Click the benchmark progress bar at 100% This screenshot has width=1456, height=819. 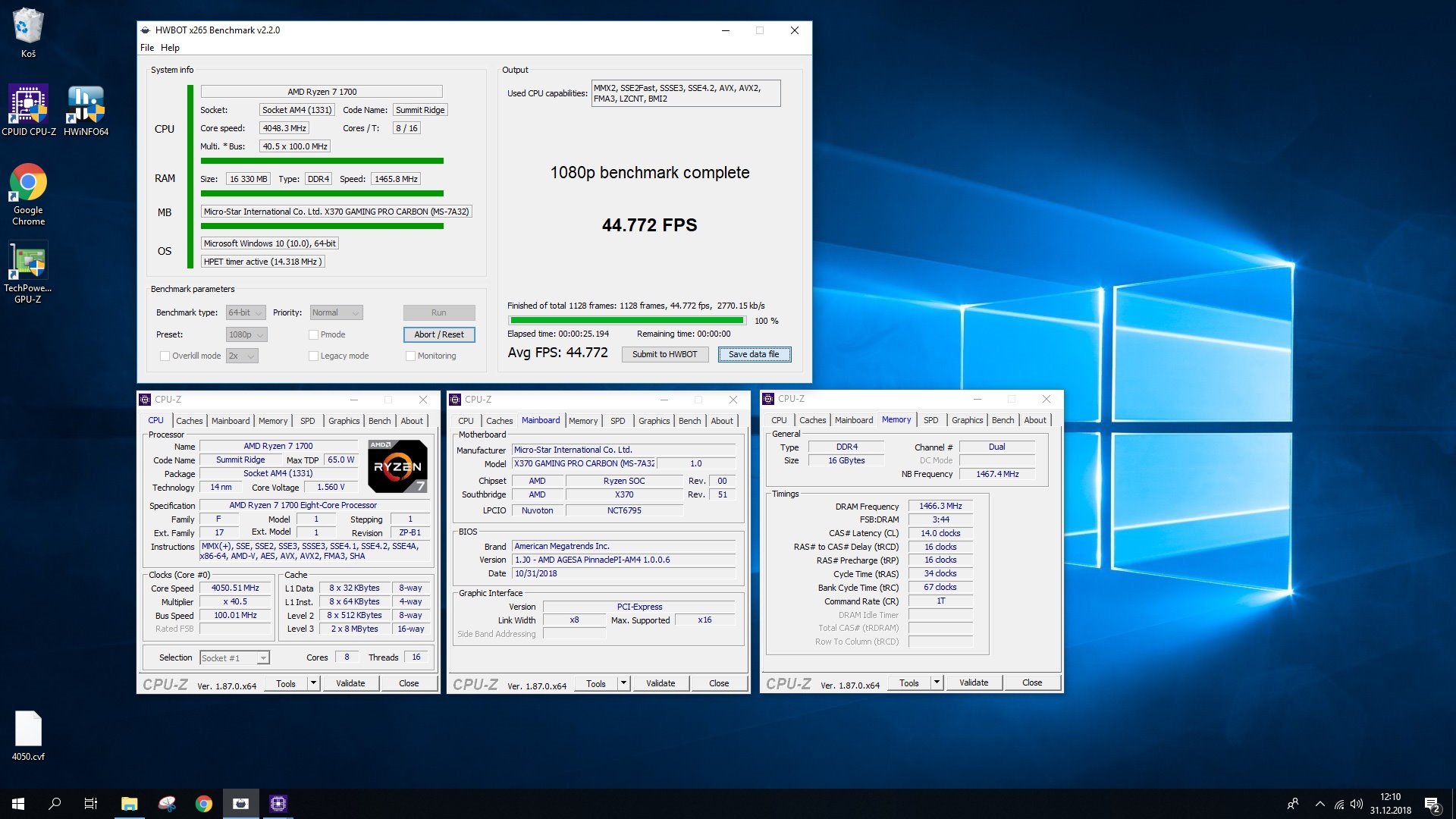(626, 321)
